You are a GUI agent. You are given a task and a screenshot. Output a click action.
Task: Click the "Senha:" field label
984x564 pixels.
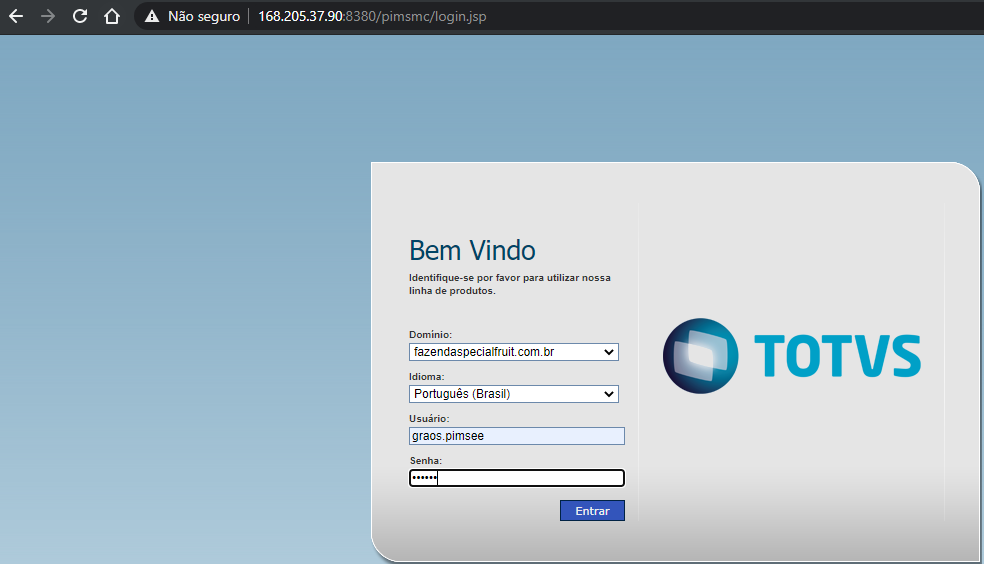pos(425,460)
